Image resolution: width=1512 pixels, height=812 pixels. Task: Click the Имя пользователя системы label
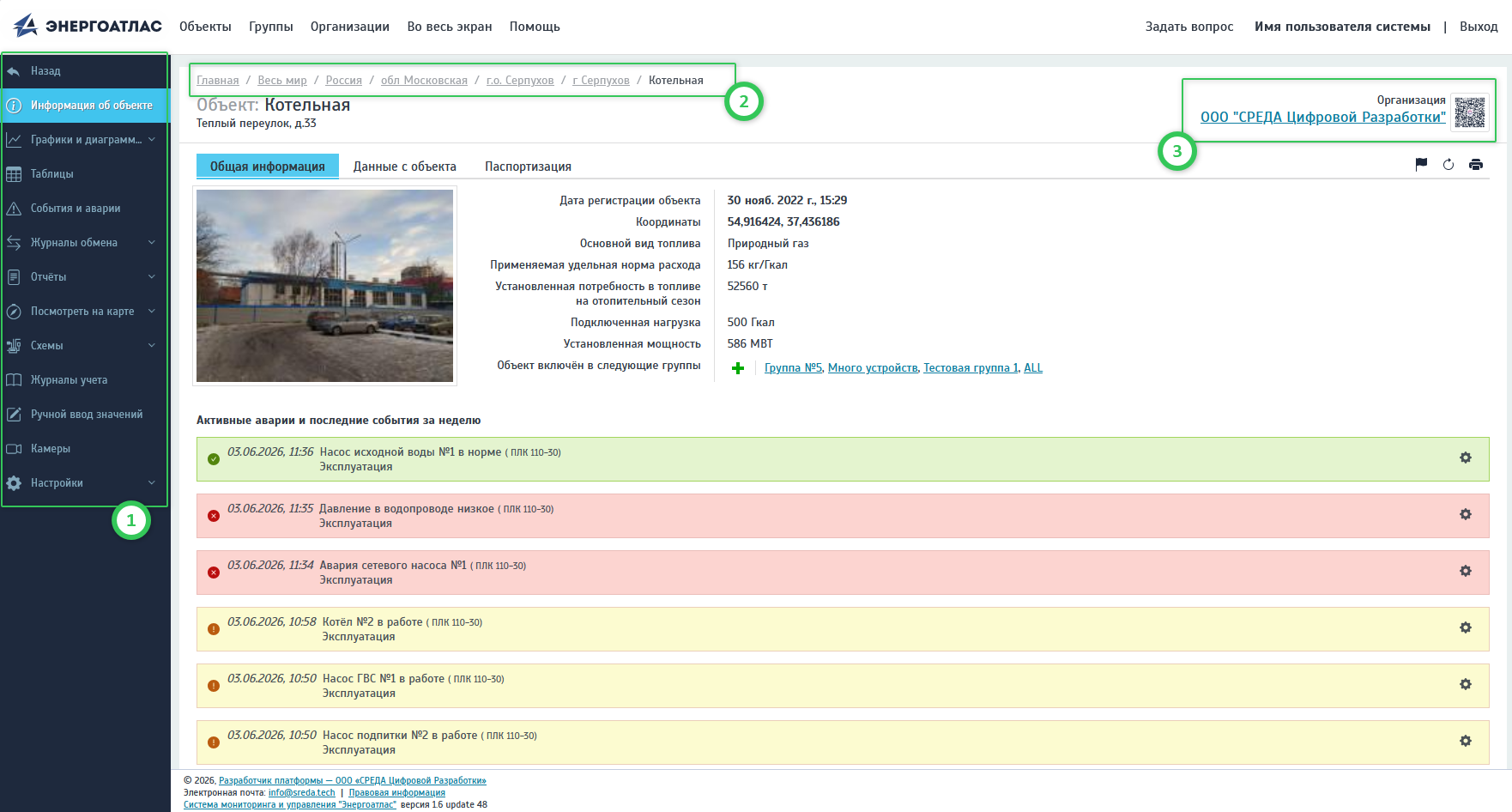click(x=1342, y=27)
